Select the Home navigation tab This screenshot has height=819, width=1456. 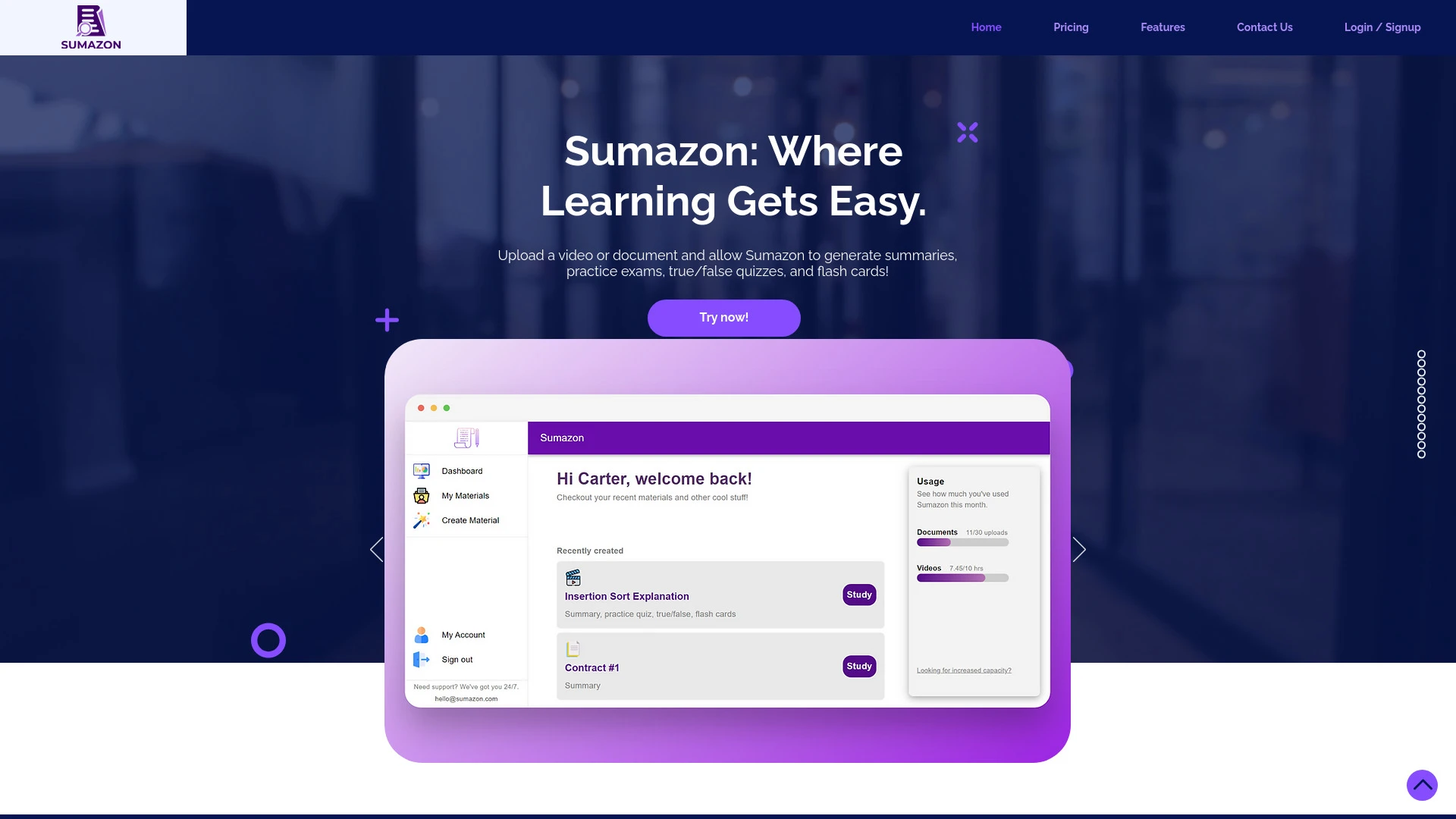(x=986, y=27)
